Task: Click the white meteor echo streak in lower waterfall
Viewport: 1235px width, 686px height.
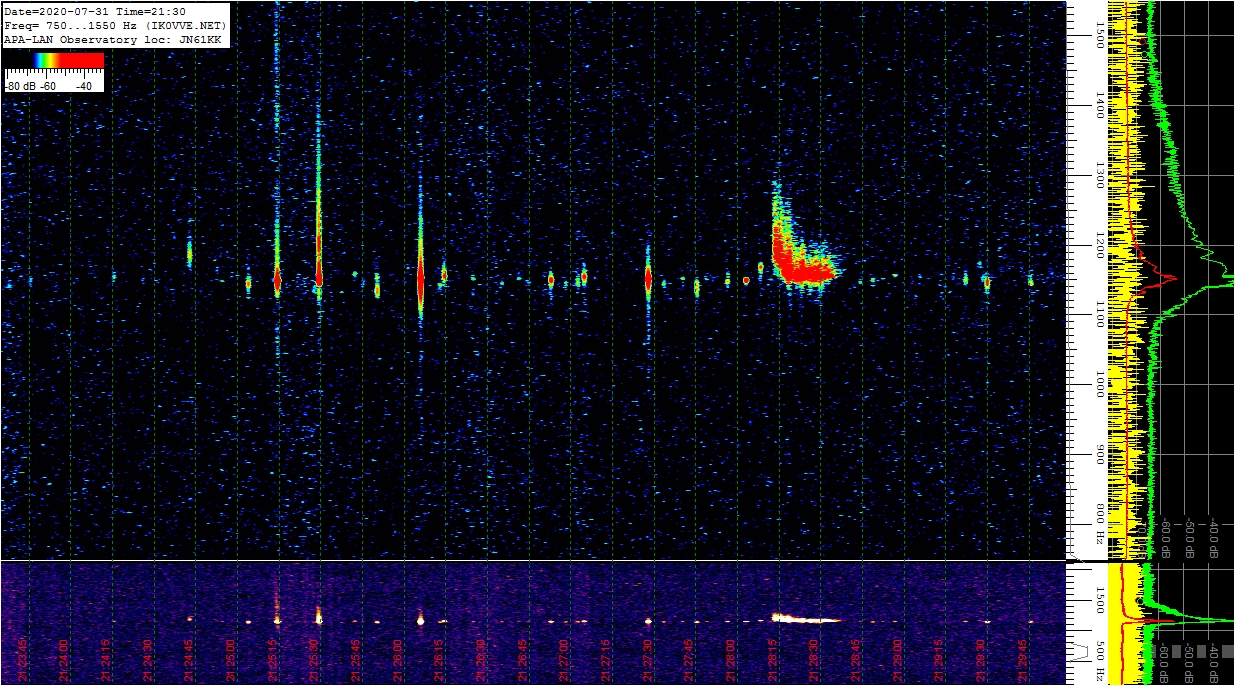Action: point(806,618)
